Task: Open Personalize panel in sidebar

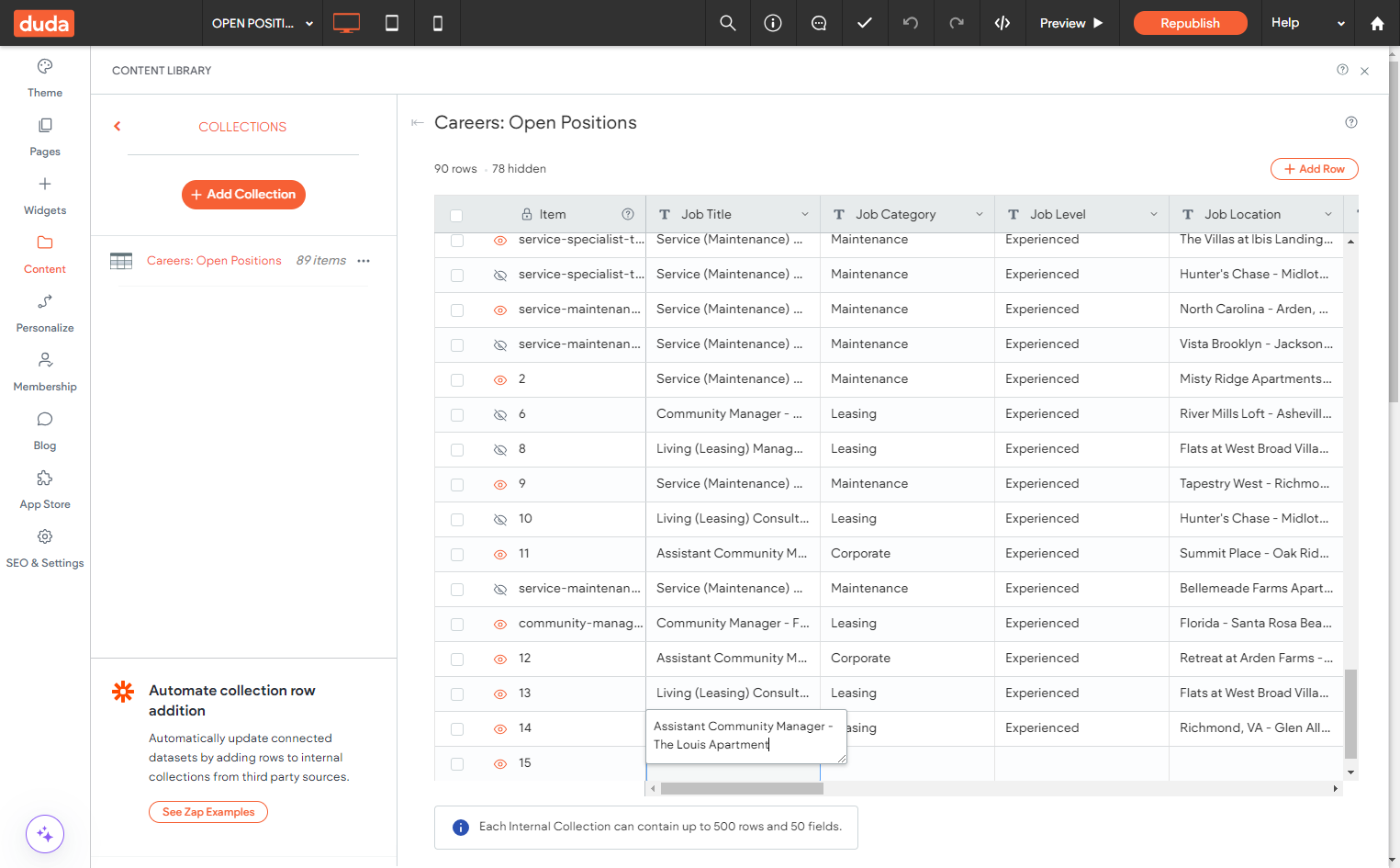Action: (45, 313)
